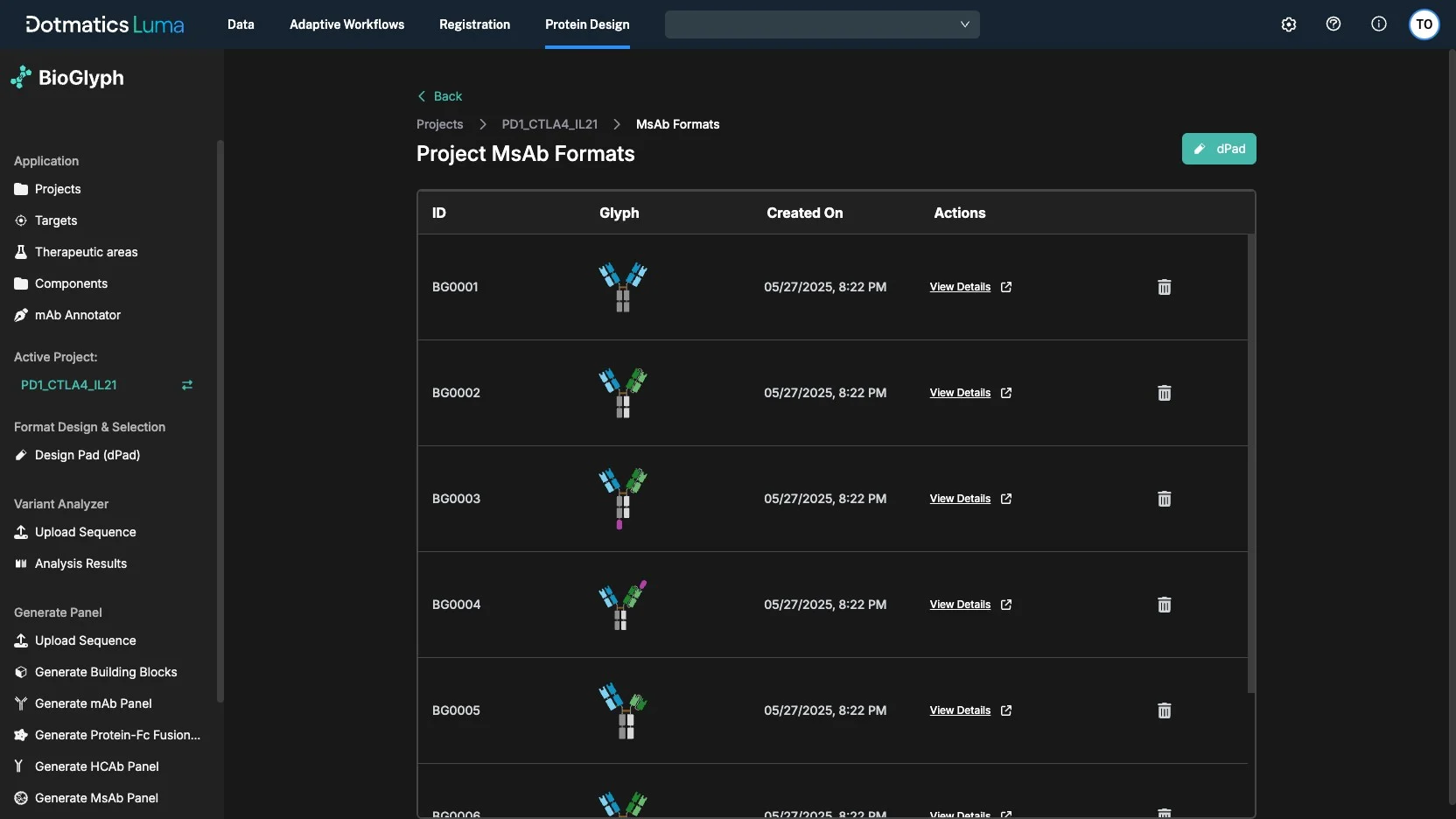The width and height of the screenshot is (1456, 819).
Task: Open Generate Protein-Fc Fusion item
Action: coord(108,735)
